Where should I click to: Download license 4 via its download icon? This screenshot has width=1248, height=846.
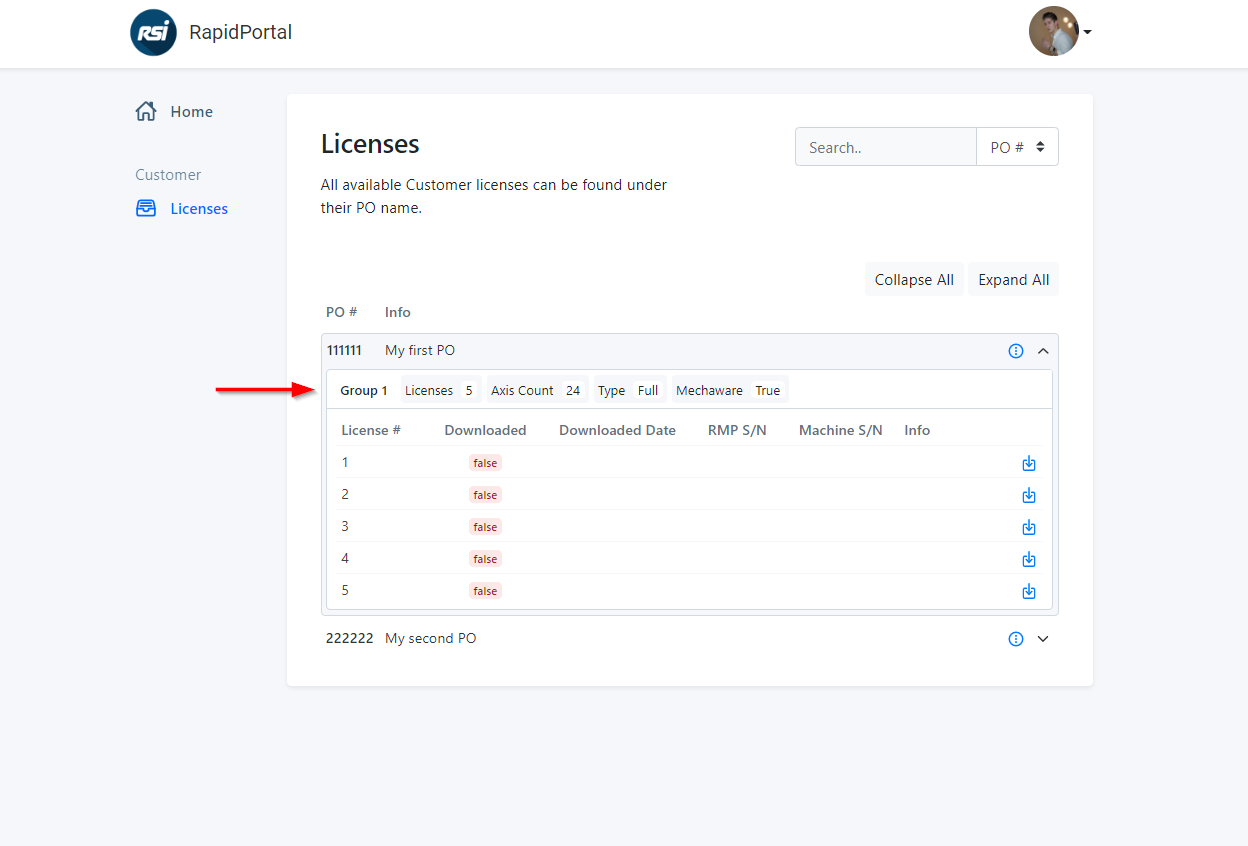[x=1029, y=559]
